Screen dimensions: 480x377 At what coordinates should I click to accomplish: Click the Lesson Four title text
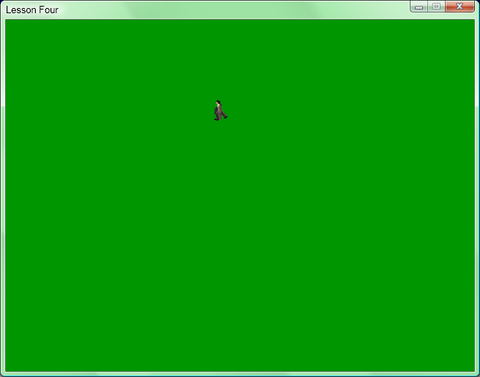(32, 10)
